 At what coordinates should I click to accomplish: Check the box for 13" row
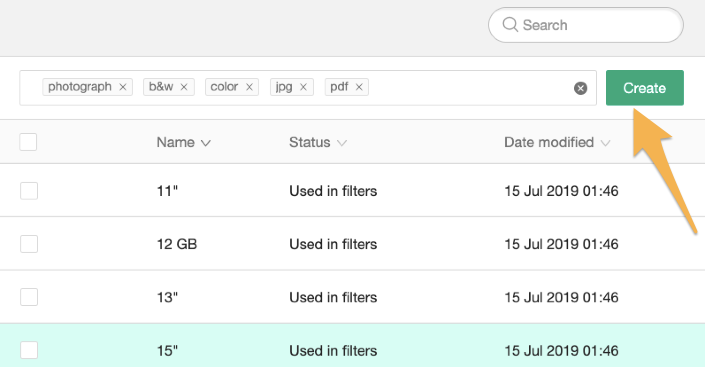pyautogui.click(x=29, y=297)
